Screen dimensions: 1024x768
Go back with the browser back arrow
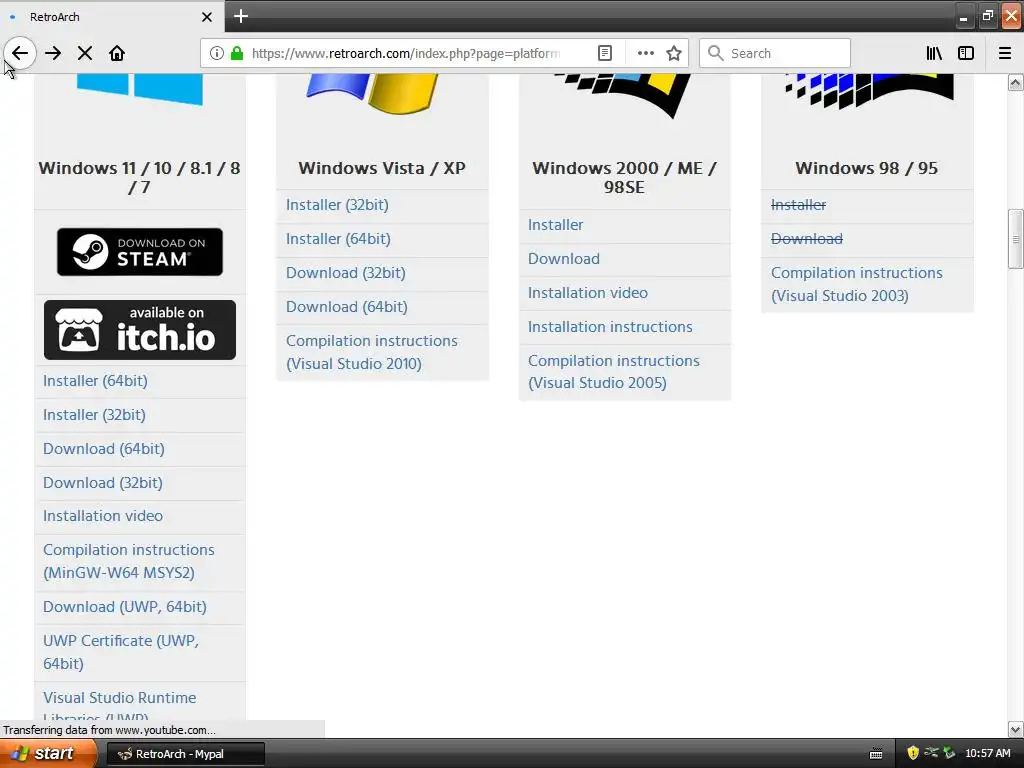pos(20,53)
